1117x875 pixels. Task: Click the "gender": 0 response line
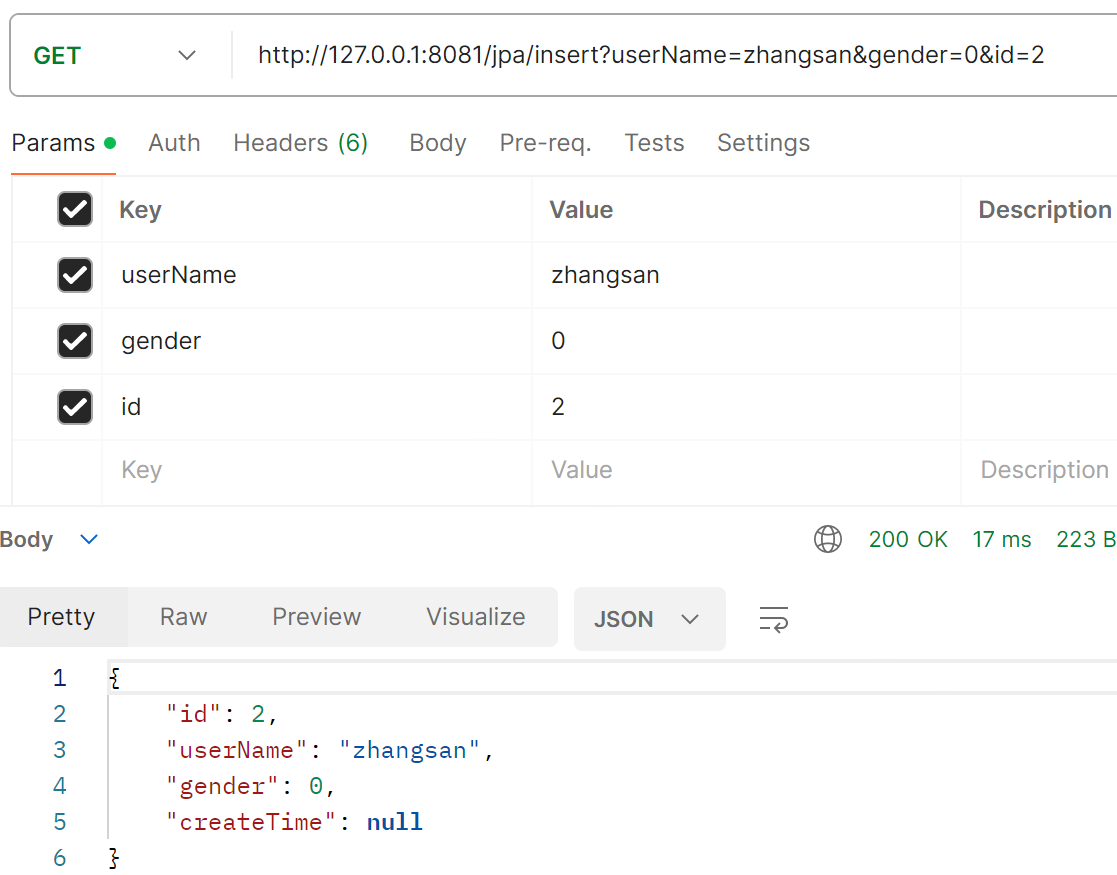click(250, 786)
